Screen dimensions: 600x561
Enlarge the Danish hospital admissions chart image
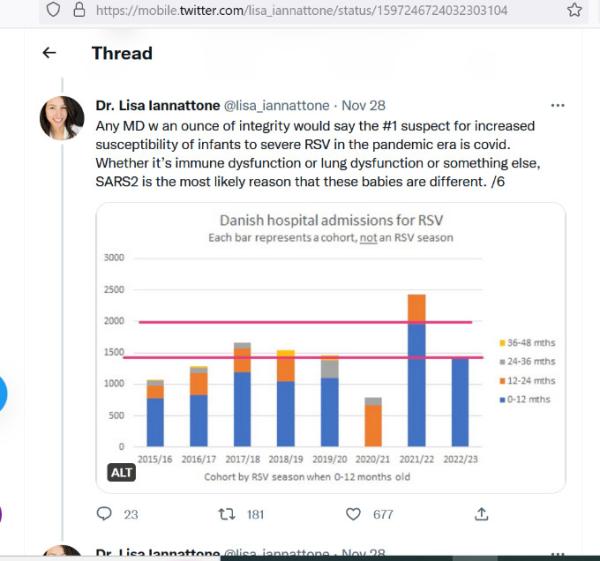331,347
